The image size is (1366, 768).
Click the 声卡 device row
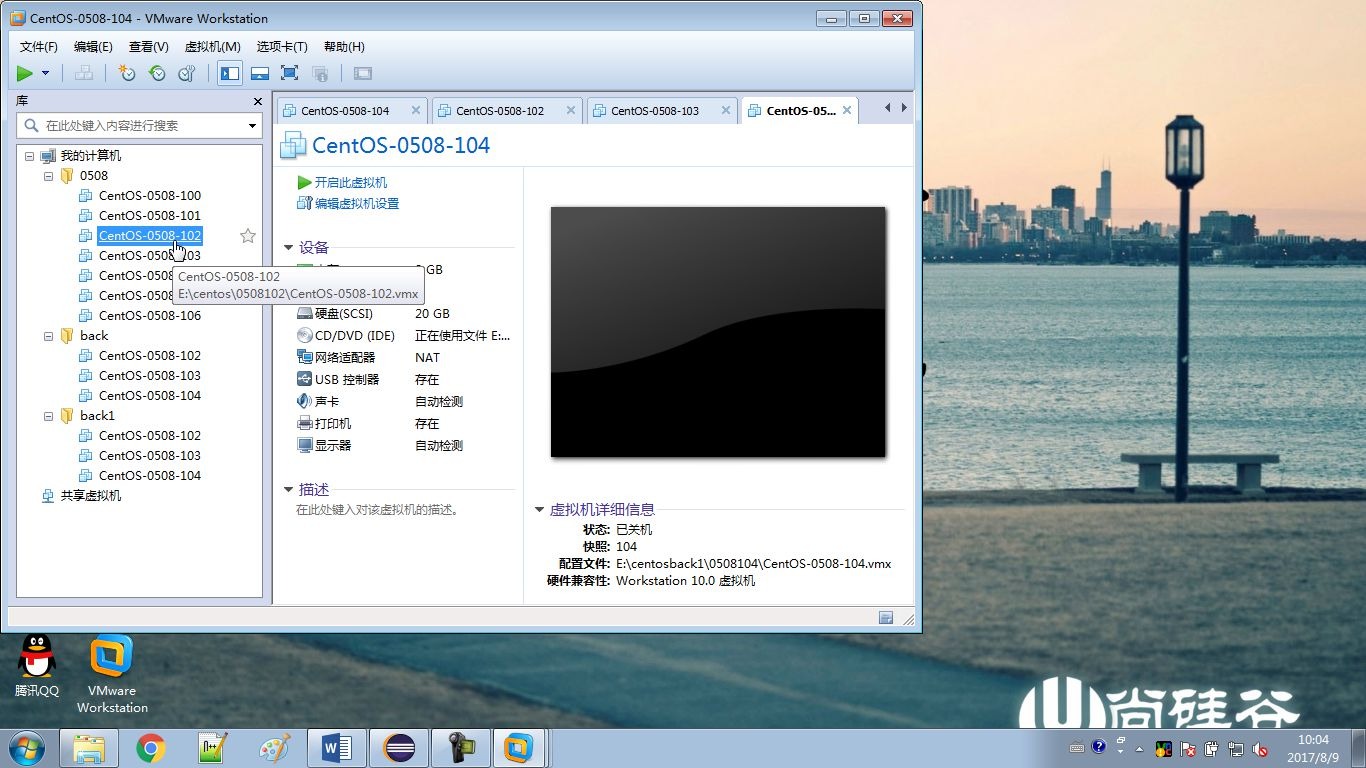pos(404,402)
